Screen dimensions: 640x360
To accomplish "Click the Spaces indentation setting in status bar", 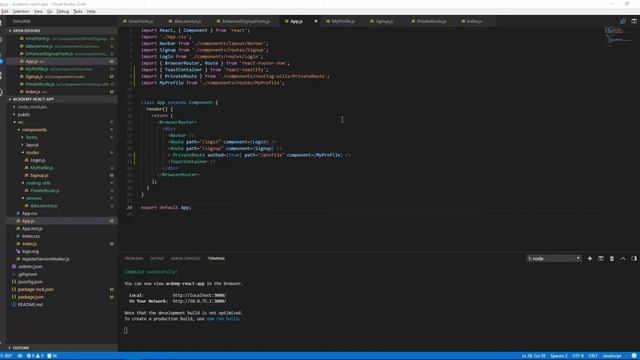I will tap(559, 356).
